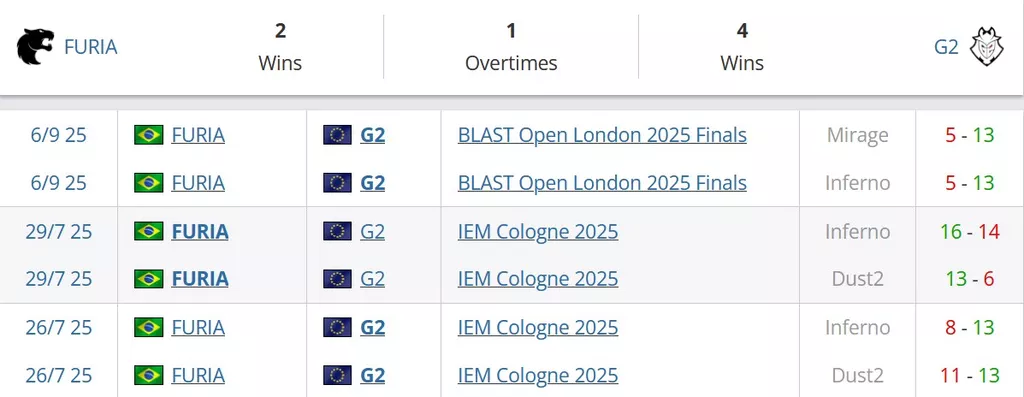Open BLAST Open London Finals Inferno event link
This screenshot has width=1024, height=397.
coord(602,183)
